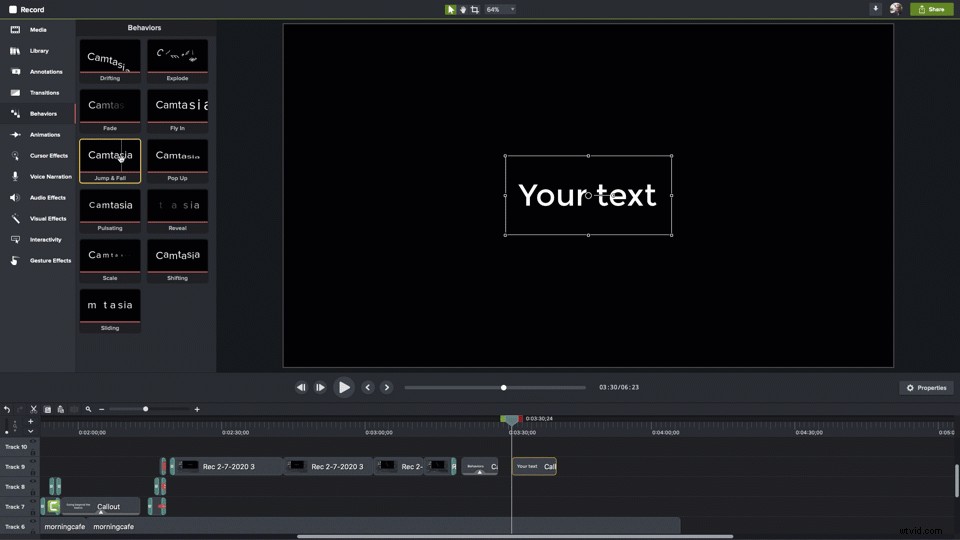
Task: Expand the track options chevron
Action: [31, 431]
